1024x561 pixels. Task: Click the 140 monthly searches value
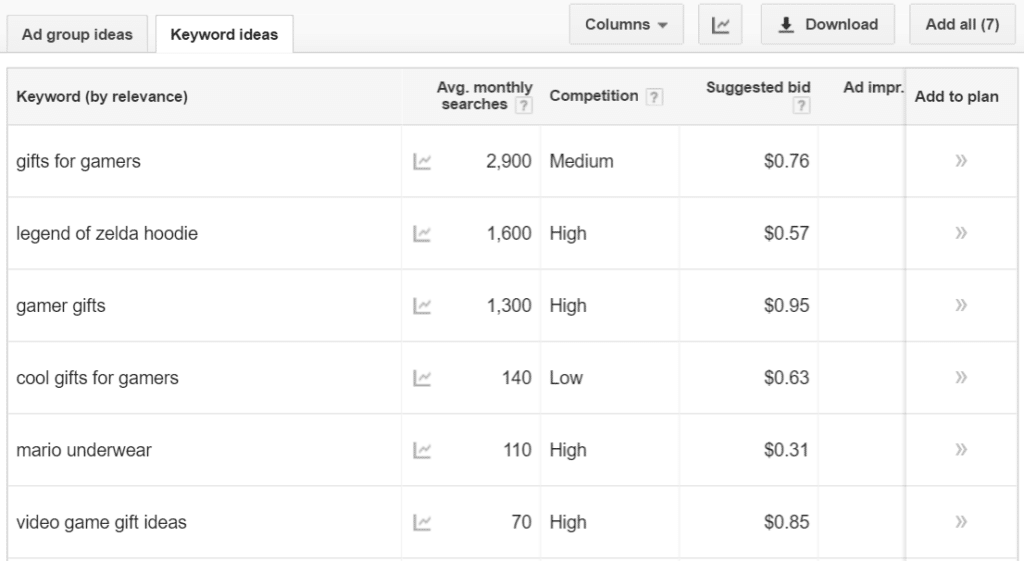pyautogui.click(x=517, y=378)
